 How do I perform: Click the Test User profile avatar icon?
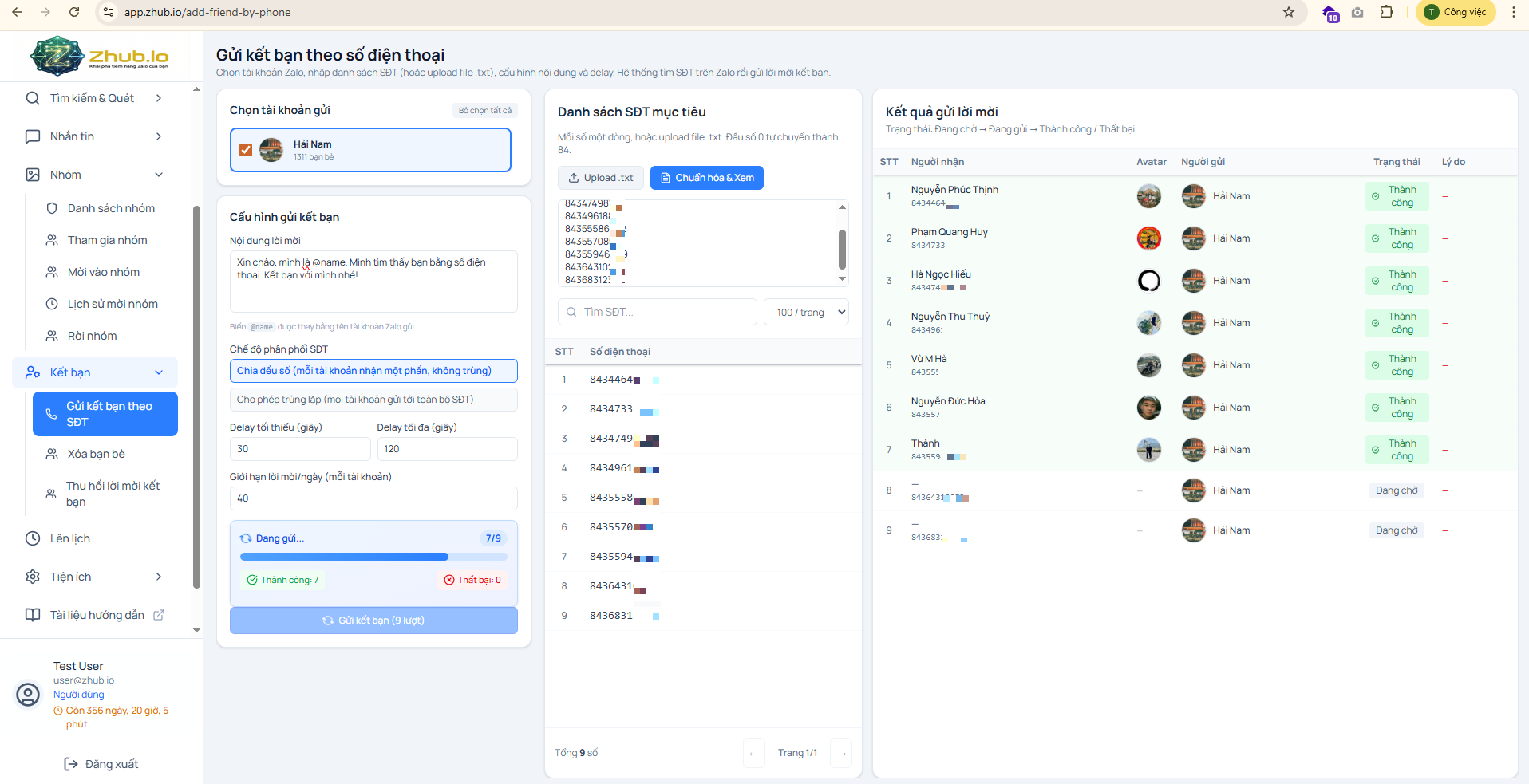[x=28, y=695]
